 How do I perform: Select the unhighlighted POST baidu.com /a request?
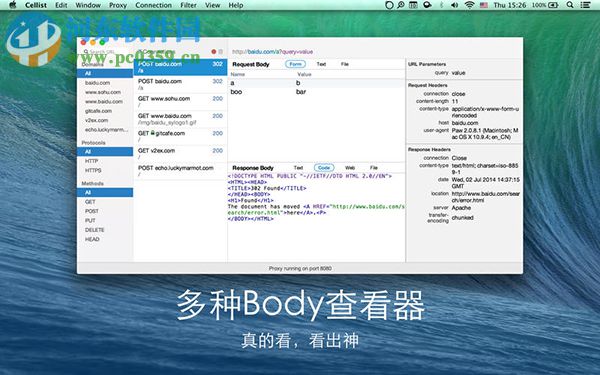[180, 85]
